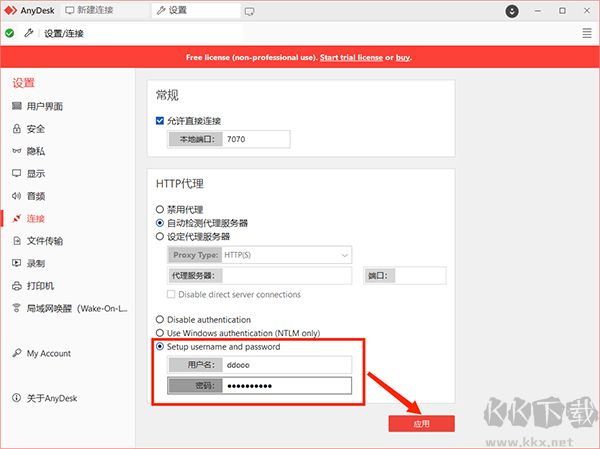This screenshot has height=449, width=600.
Task: Click the 密码 password field
Action: 259,385
